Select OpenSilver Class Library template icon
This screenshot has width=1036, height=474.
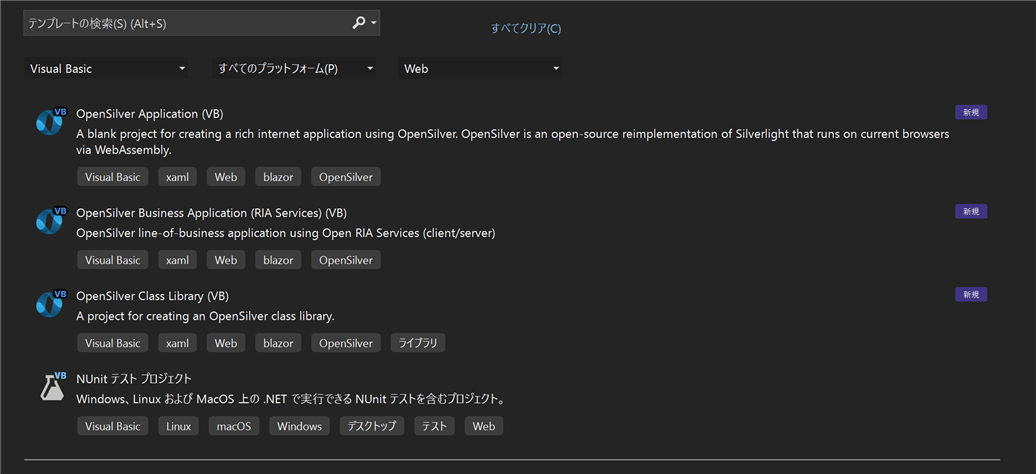pos(52,303)
